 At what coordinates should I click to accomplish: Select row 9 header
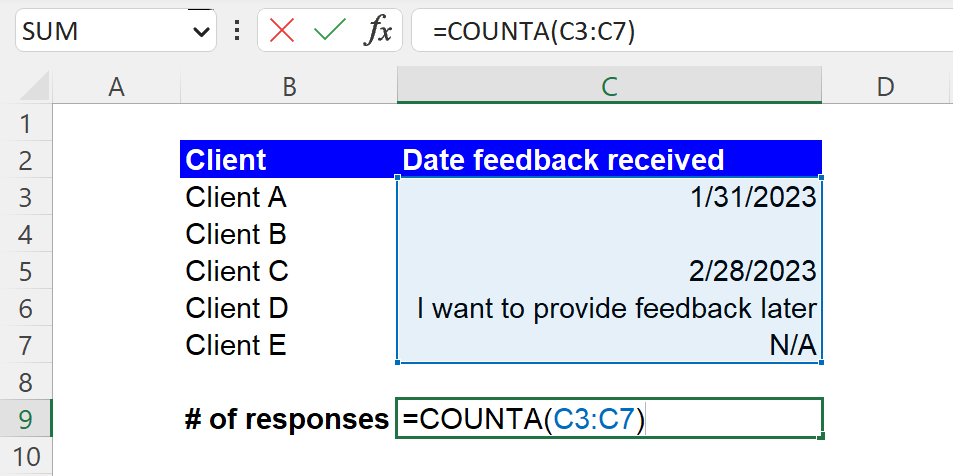tap(26, 419)
